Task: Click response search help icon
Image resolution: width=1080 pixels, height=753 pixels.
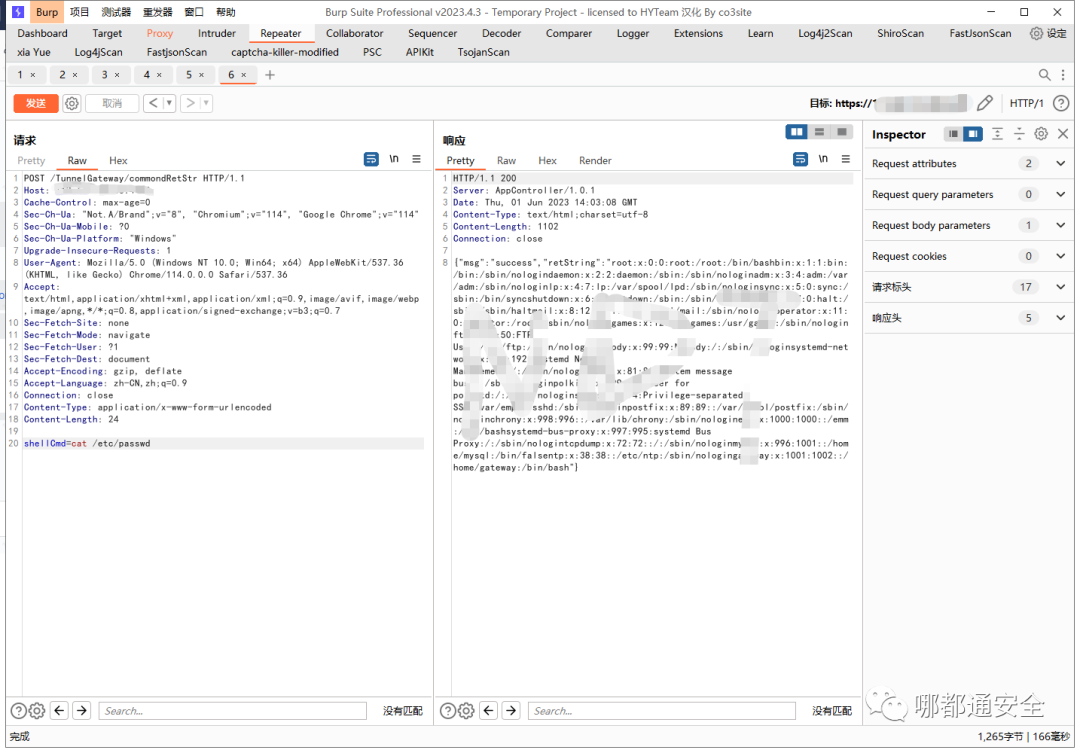Action: [448, 710]
